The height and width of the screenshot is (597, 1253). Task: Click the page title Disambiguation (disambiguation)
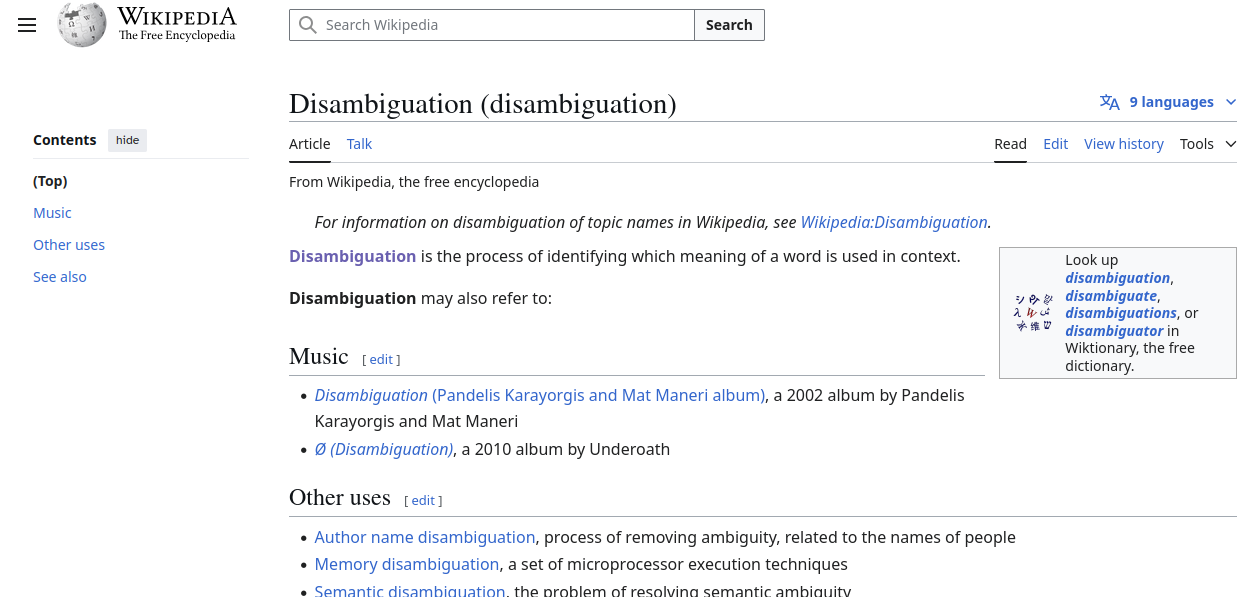coord(483,104)
